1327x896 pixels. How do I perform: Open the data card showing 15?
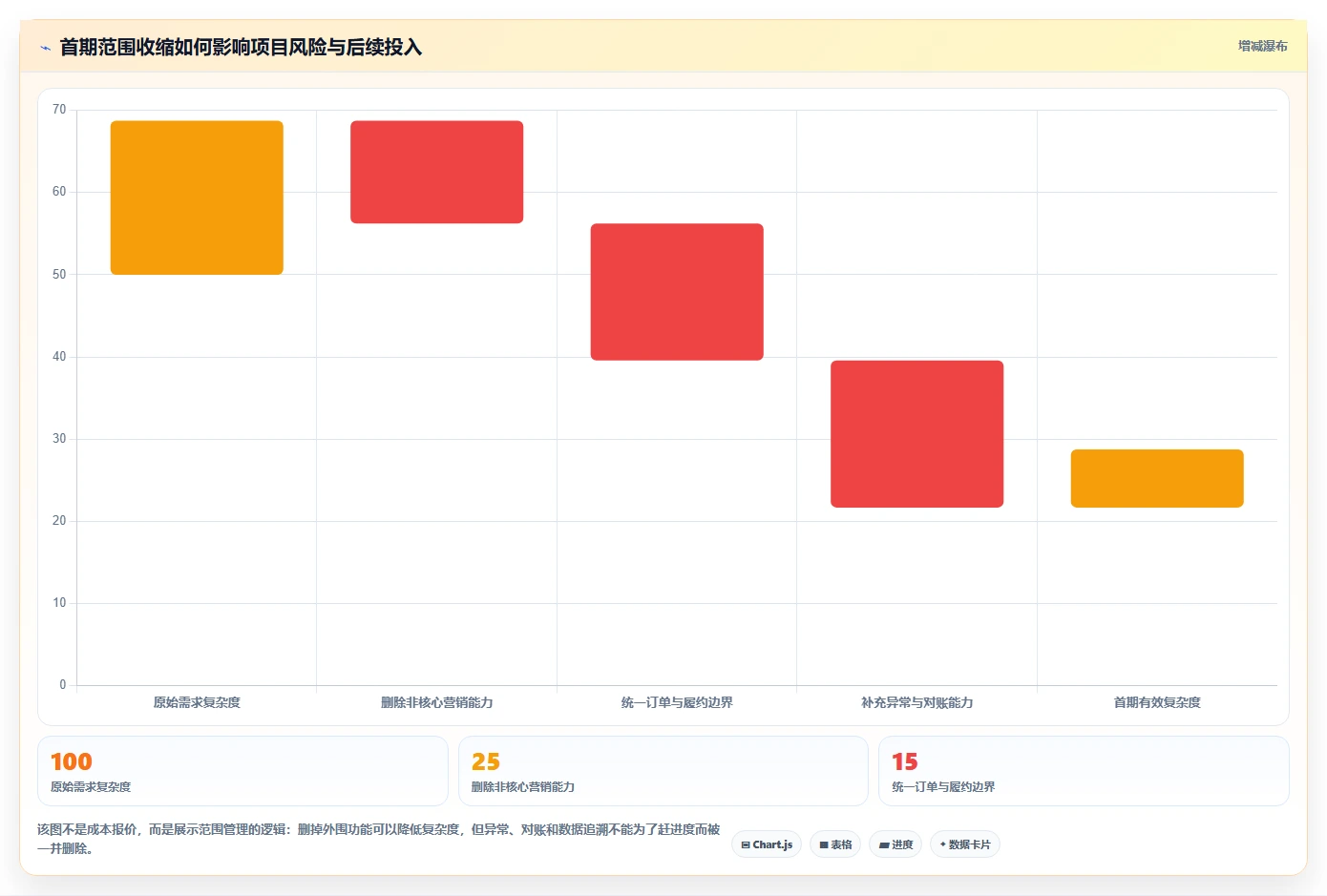point(1084,771)
